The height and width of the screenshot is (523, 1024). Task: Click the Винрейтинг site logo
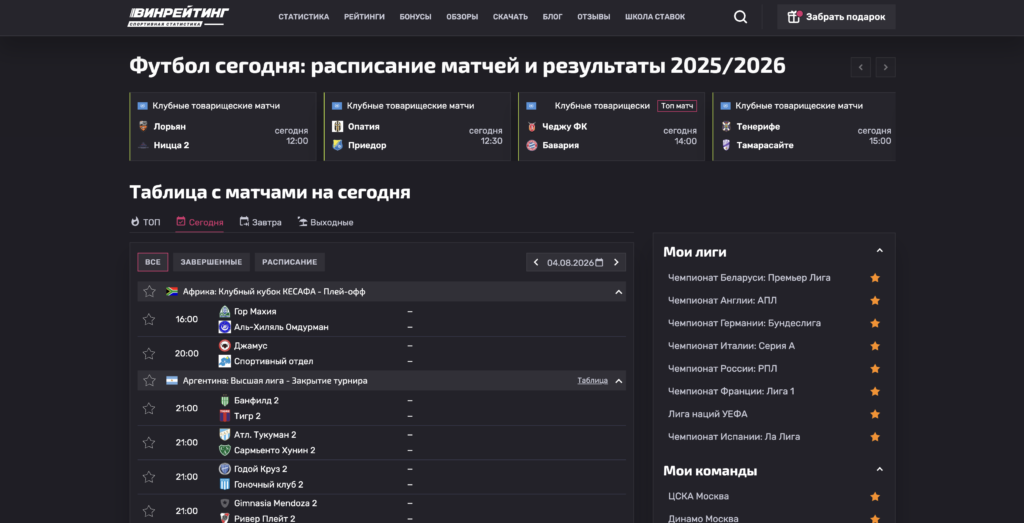point(178,17)
